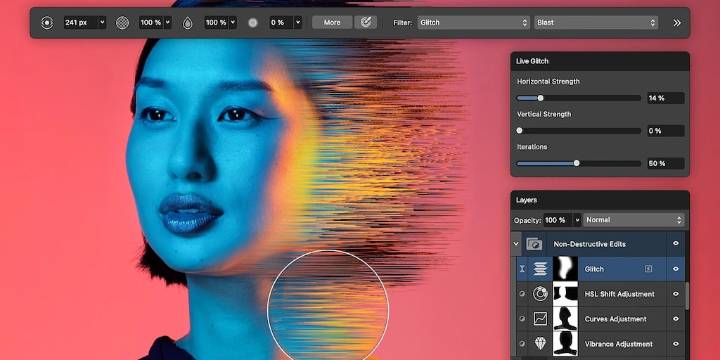Select the Vibrance Adjustment mask thumbnail
The image size is (720, 360).
[564, 343]
